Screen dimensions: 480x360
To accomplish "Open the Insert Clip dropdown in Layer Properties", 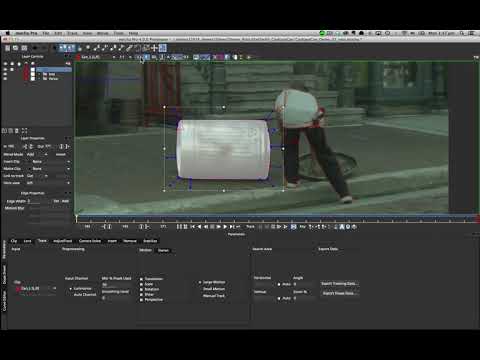I will 51,162.
